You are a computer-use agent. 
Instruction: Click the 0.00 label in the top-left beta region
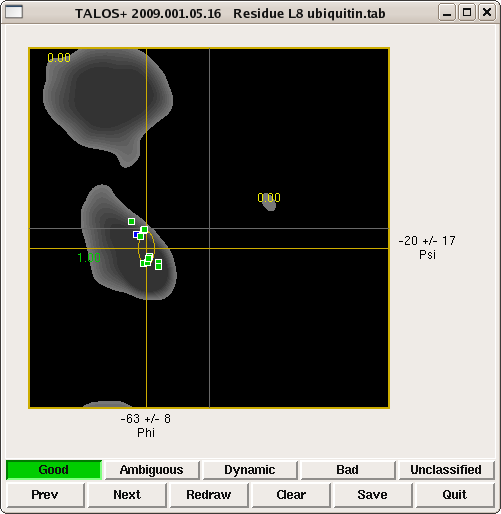[59, 58]
